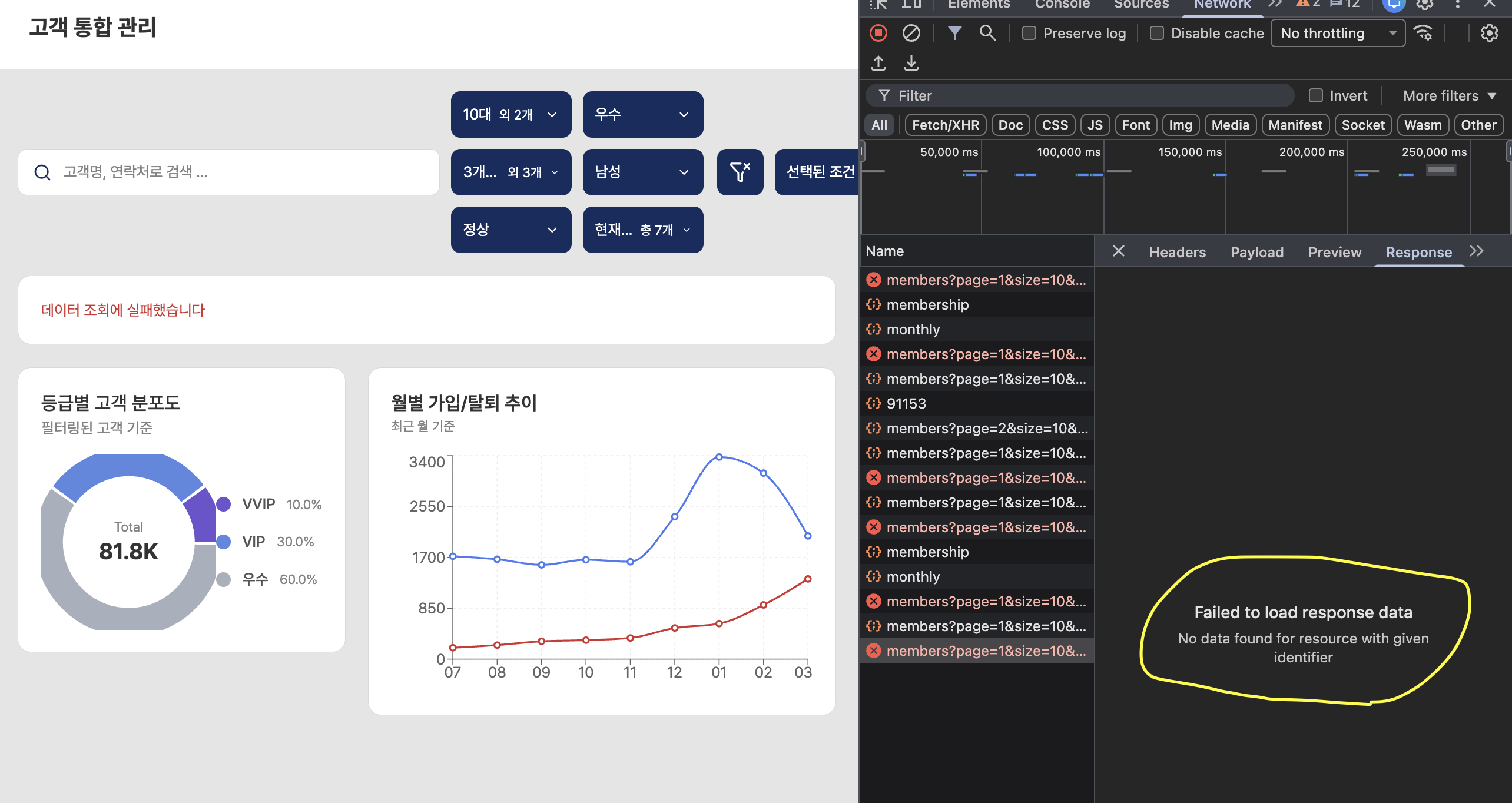Import a HAR file
The width and height of the screenshot is (1512, 803).
(x=878, y=63)
